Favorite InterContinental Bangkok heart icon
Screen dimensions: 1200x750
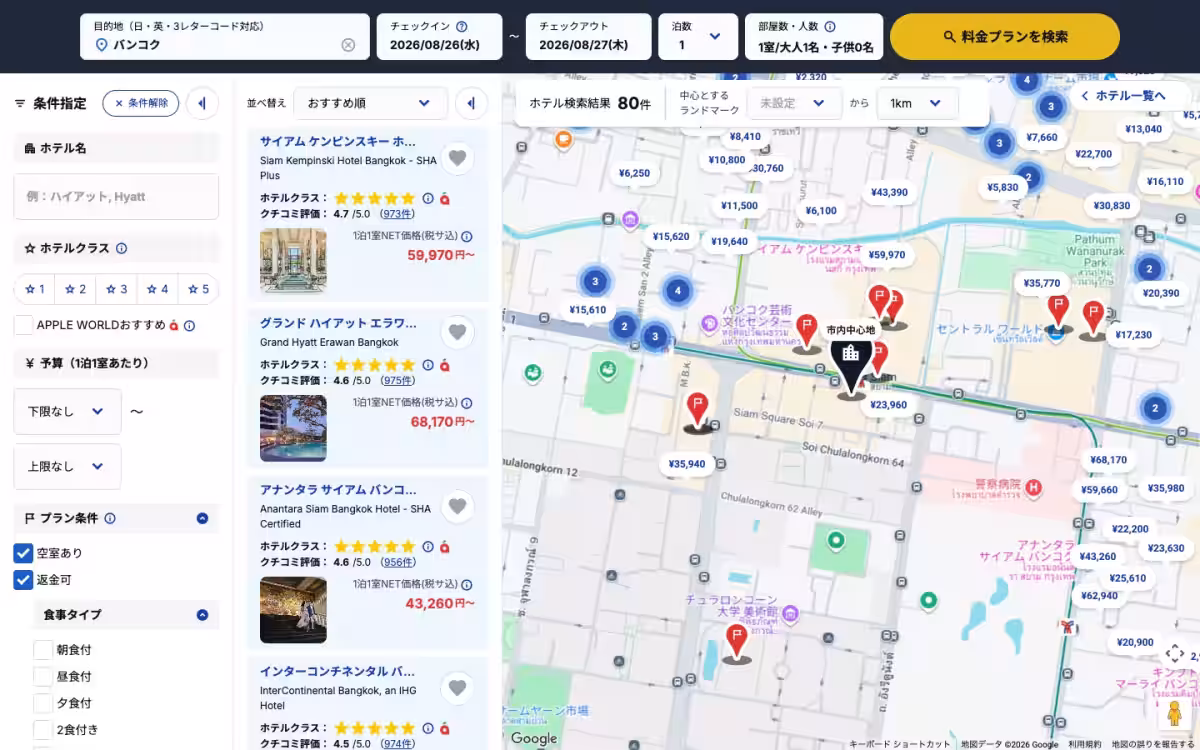tap(458, 687)
